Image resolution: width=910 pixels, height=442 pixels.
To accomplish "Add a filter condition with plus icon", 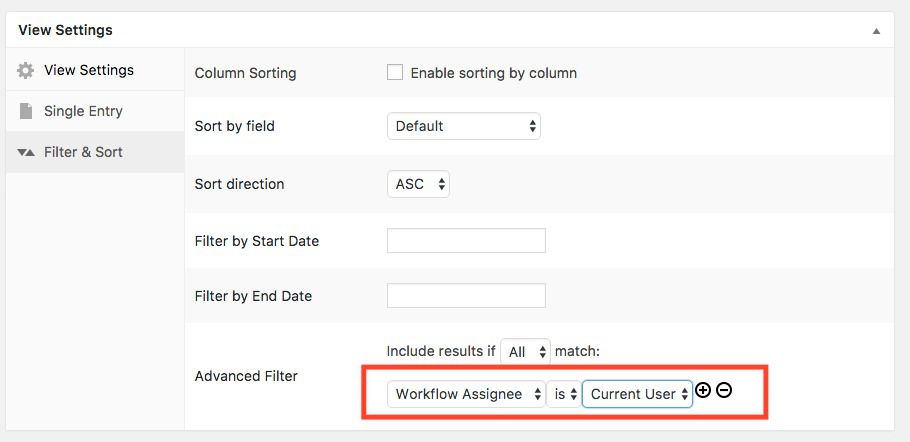I will [703, 391].
